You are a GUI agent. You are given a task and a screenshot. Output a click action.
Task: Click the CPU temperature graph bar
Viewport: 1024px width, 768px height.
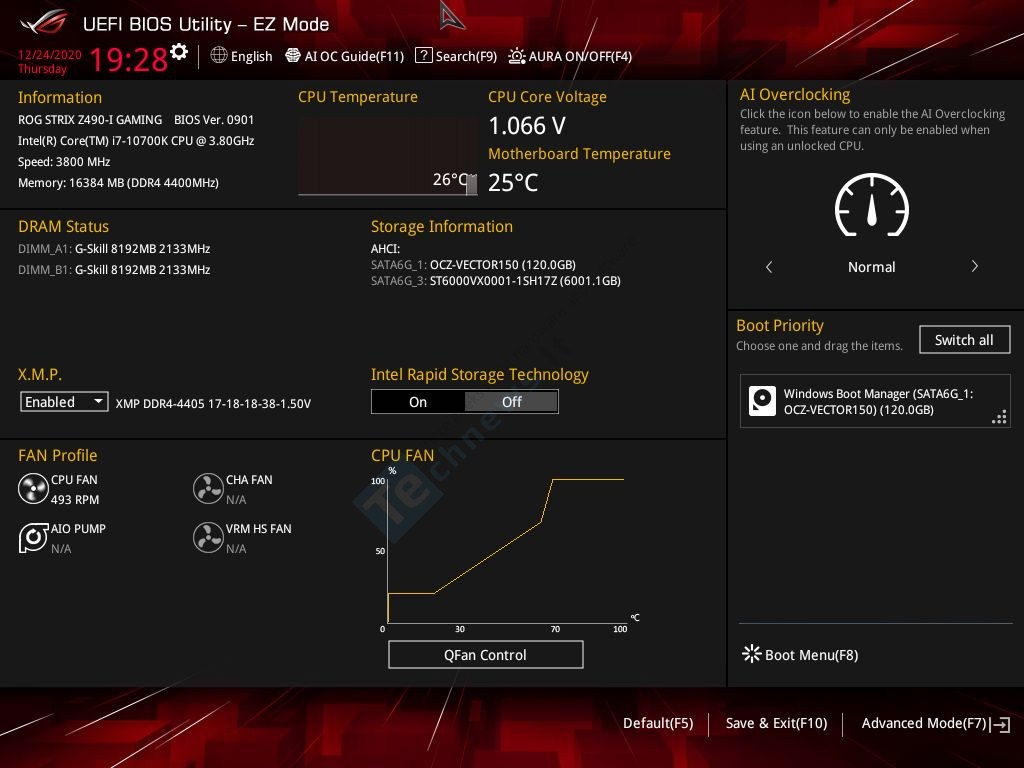(471, 185)
